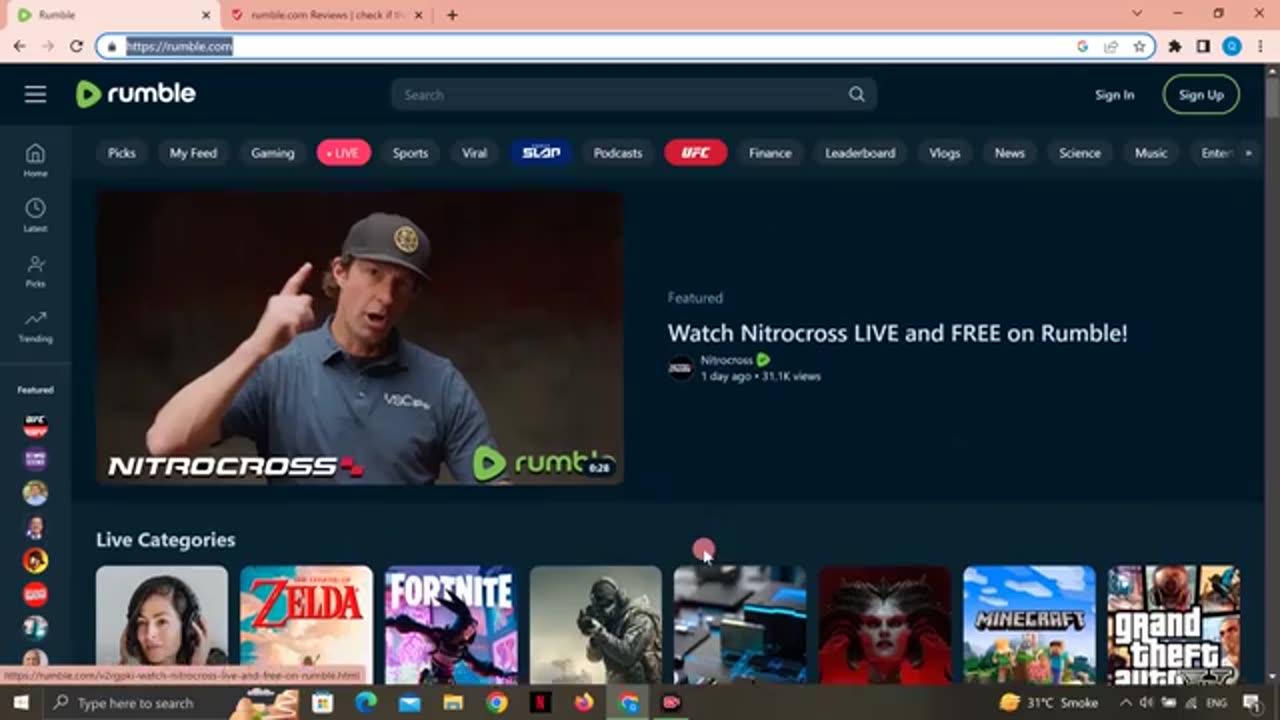Close the Rumble tab

pyautogui.click(x=207, y=15)
